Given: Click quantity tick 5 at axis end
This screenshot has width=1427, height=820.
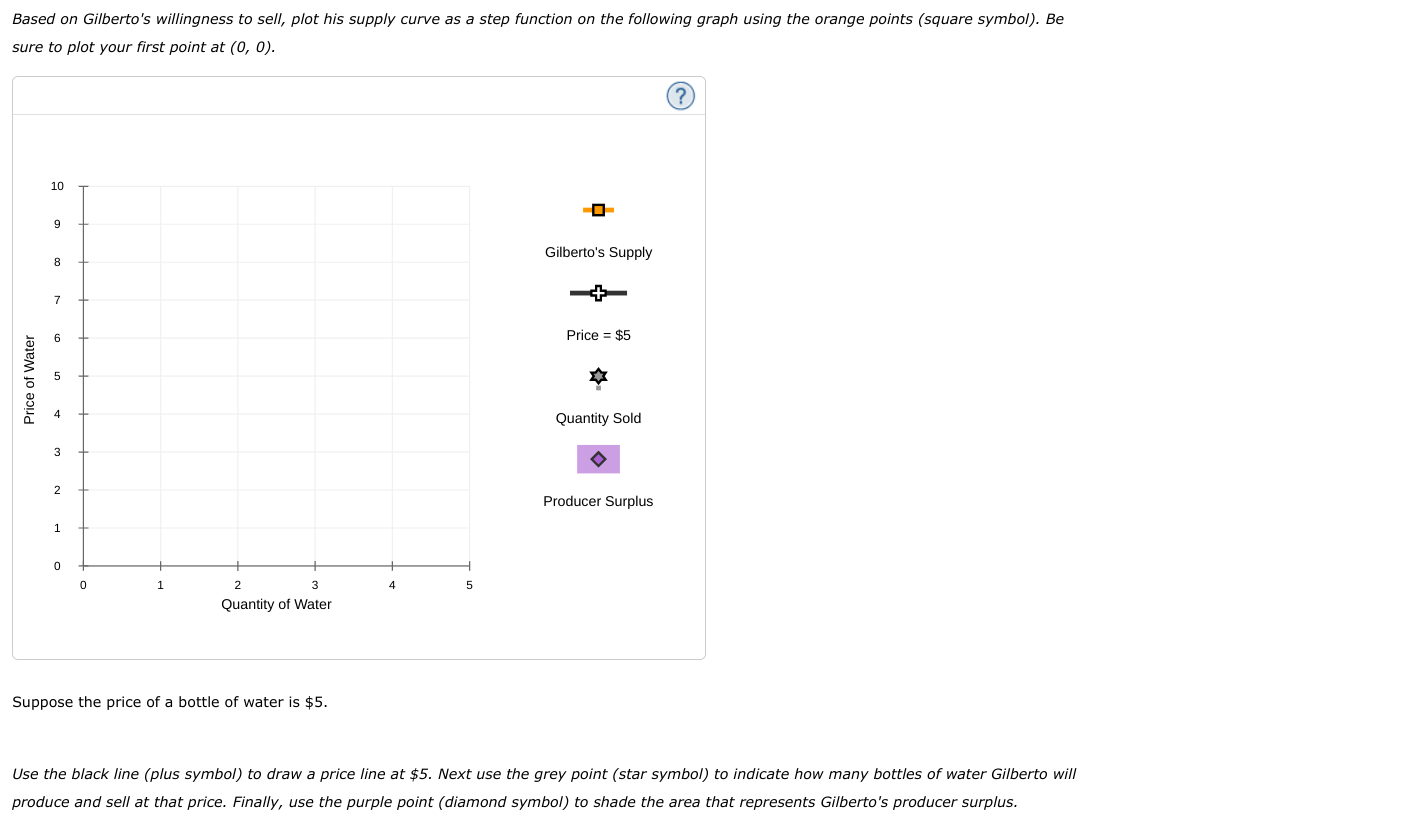Looking at the screenshot, I should [x=469, y=585].
